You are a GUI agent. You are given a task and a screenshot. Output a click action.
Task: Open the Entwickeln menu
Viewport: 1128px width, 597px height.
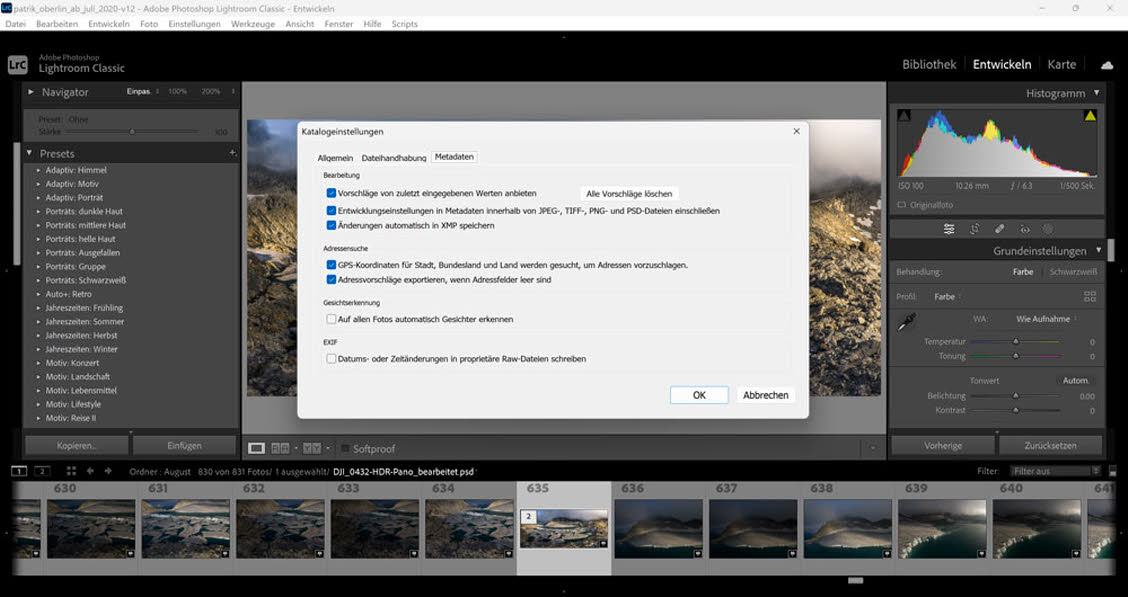[108, 24]
